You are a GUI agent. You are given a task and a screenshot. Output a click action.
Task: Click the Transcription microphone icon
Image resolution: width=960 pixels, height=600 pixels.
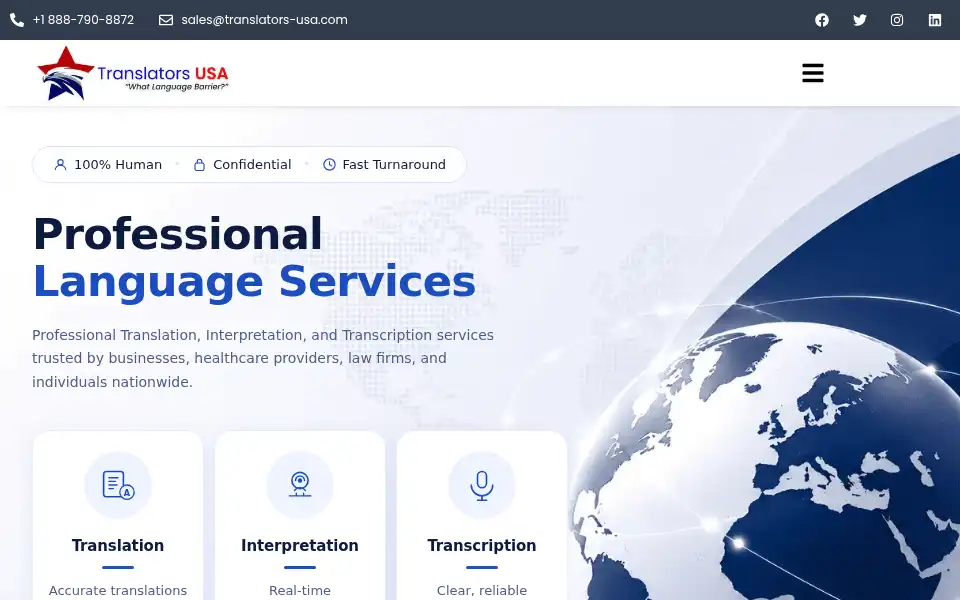[482, 485]
